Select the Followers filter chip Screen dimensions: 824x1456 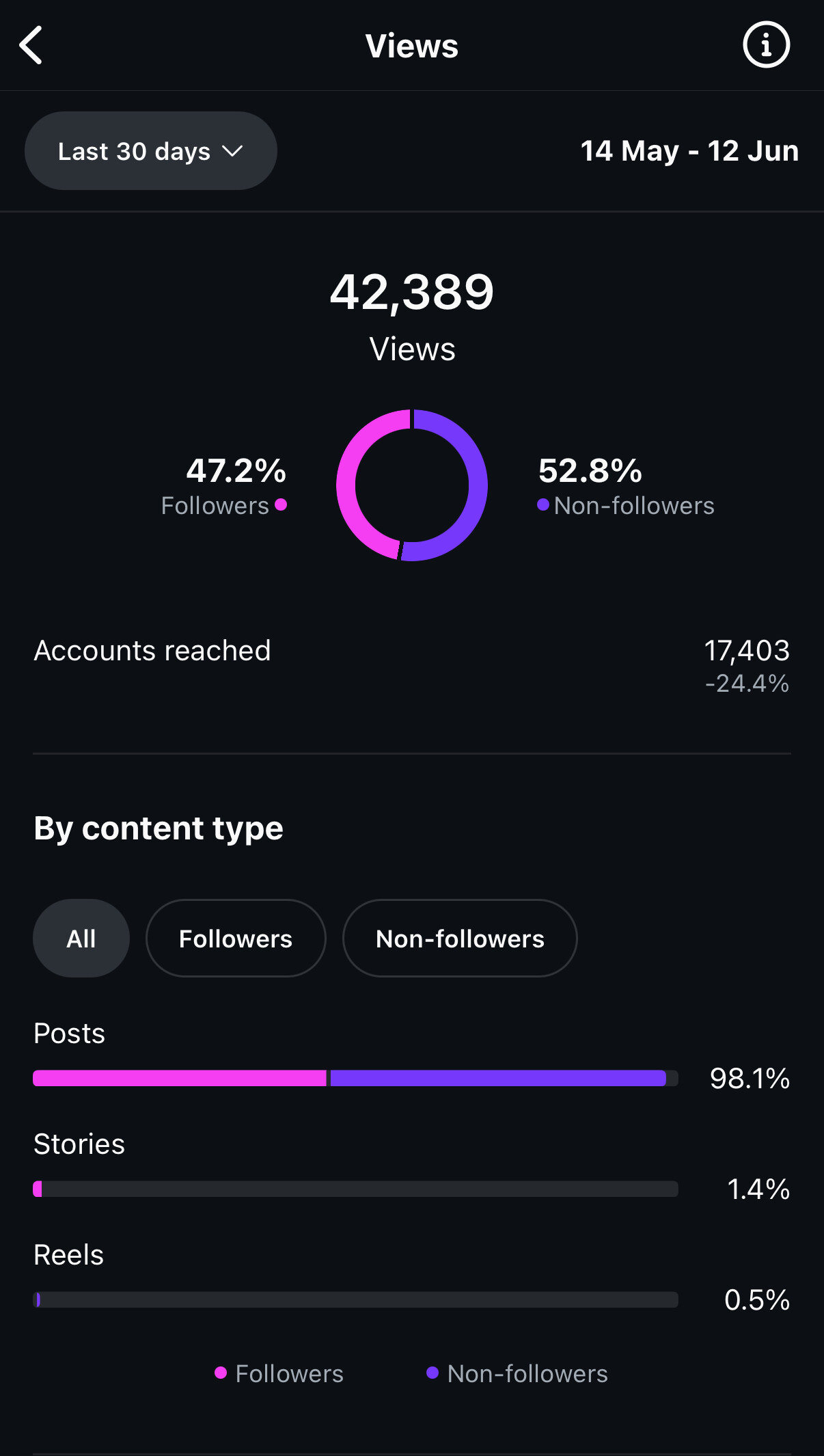coord(236,939)
